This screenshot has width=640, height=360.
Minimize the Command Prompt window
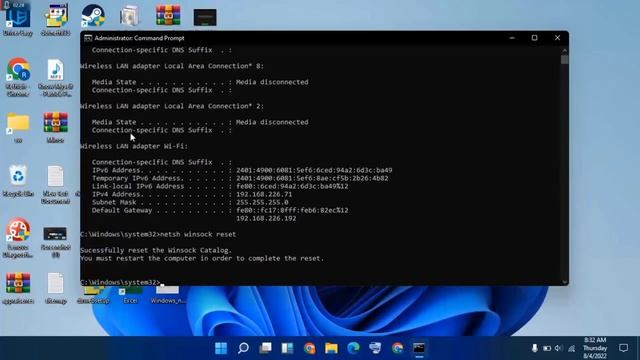point(512,38)
